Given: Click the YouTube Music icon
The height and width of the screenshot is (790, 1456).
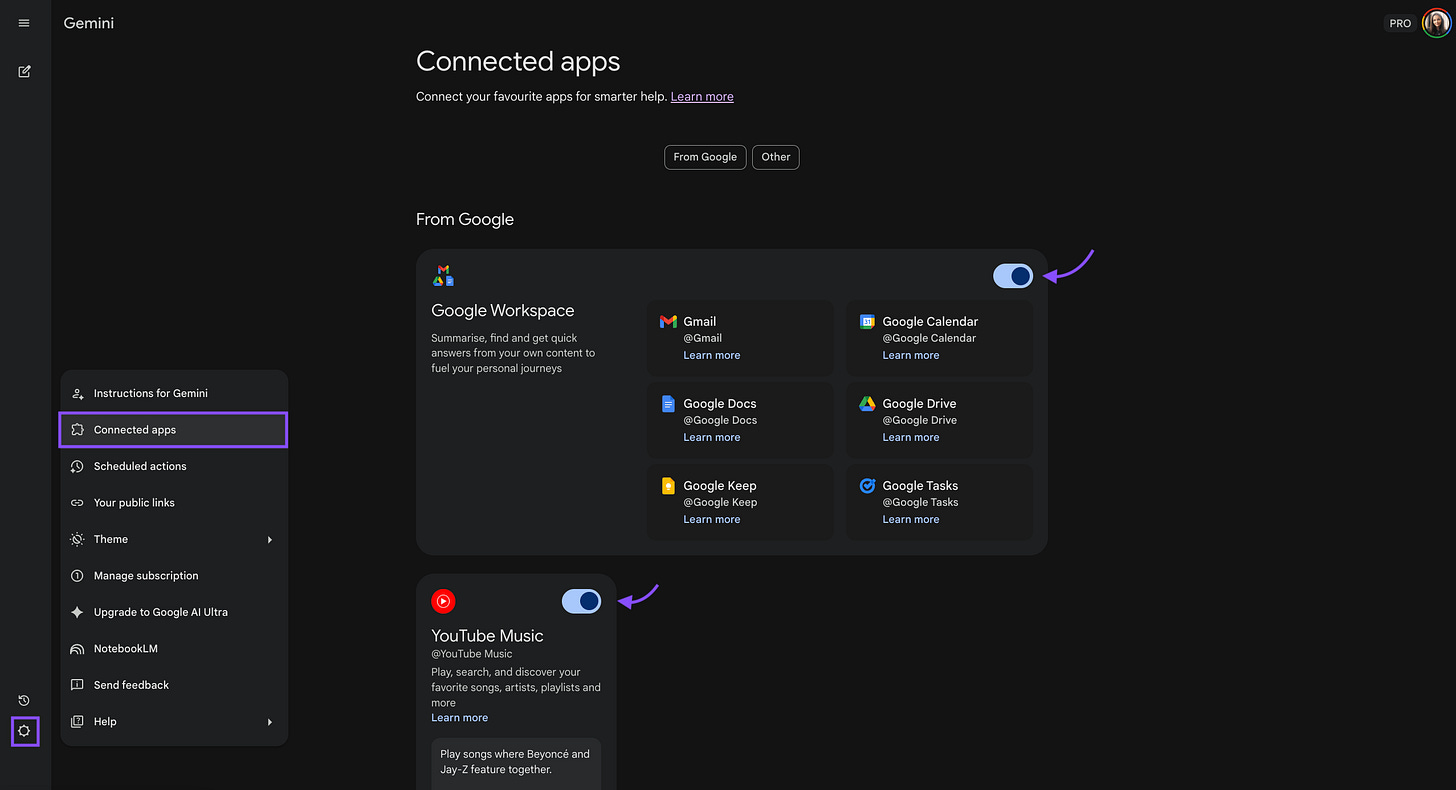Looking at the screenshot, I should point(443,600).
